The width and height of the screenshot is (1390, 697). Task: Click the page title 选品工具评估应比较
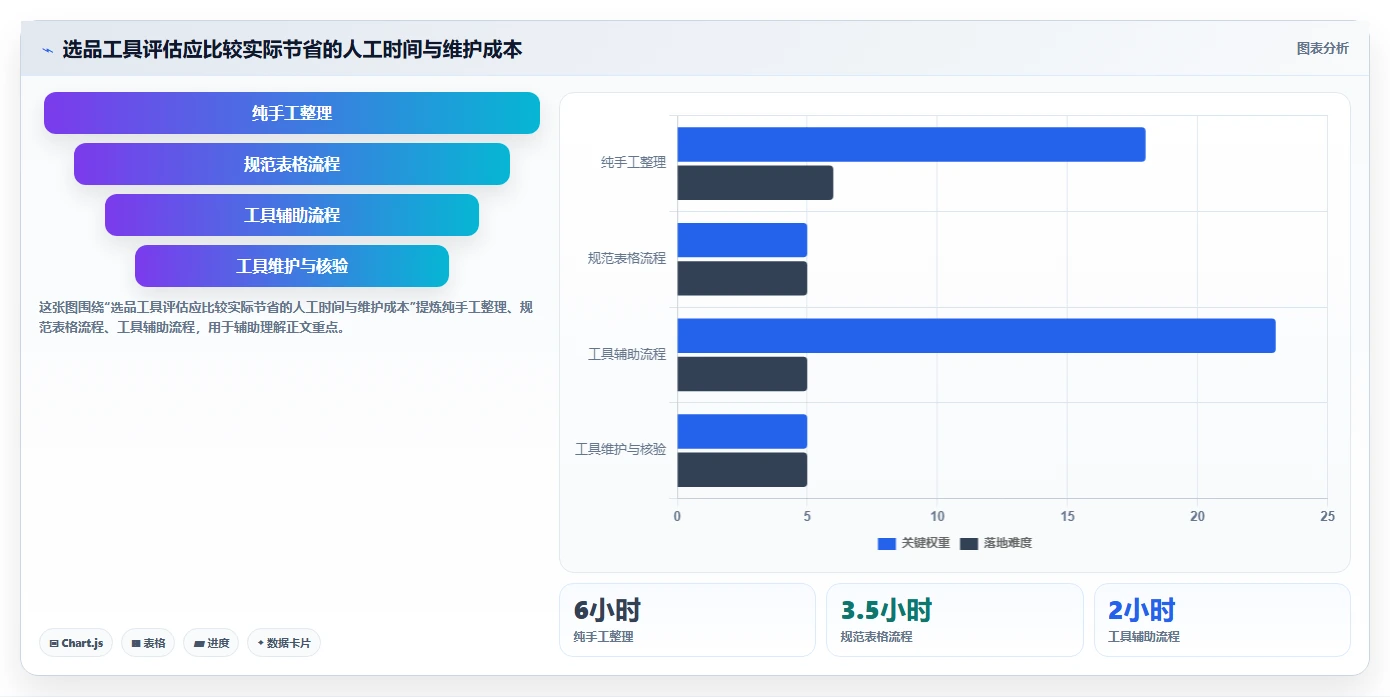(x=292, y=49)
